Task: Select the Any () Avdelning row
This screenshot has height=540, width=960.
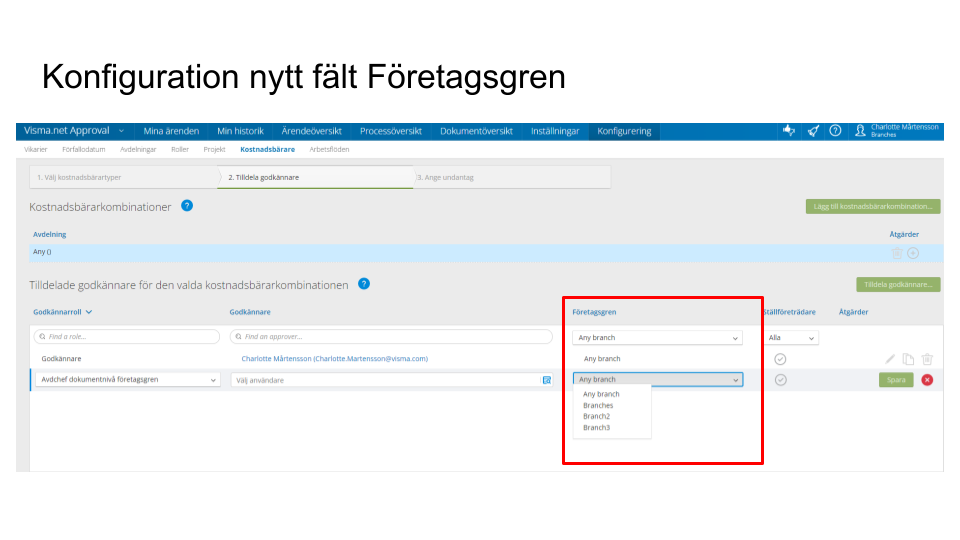Action: coord(486,252)
